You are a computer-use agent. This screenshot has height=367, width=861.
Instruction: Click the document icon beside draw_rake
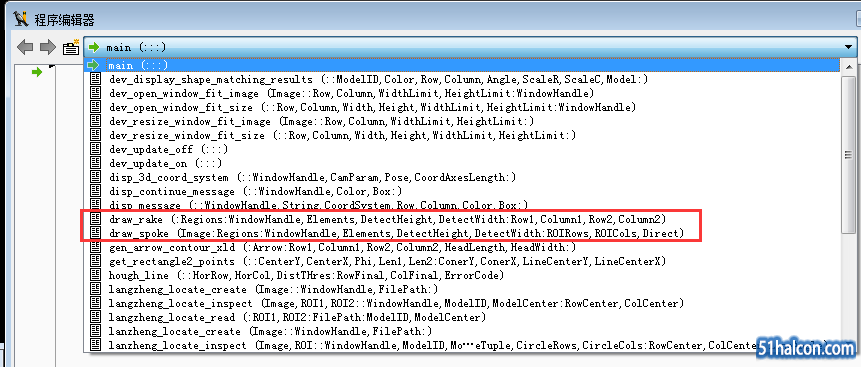coord(96,219)
